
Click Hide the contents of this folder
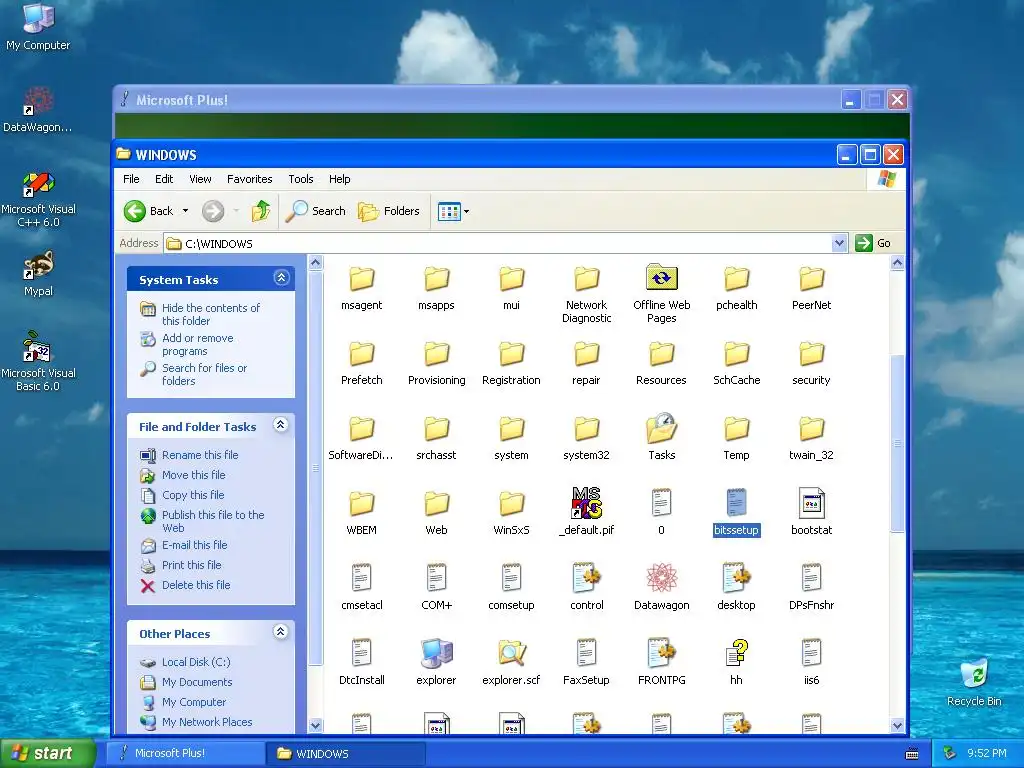click(210, 314)
